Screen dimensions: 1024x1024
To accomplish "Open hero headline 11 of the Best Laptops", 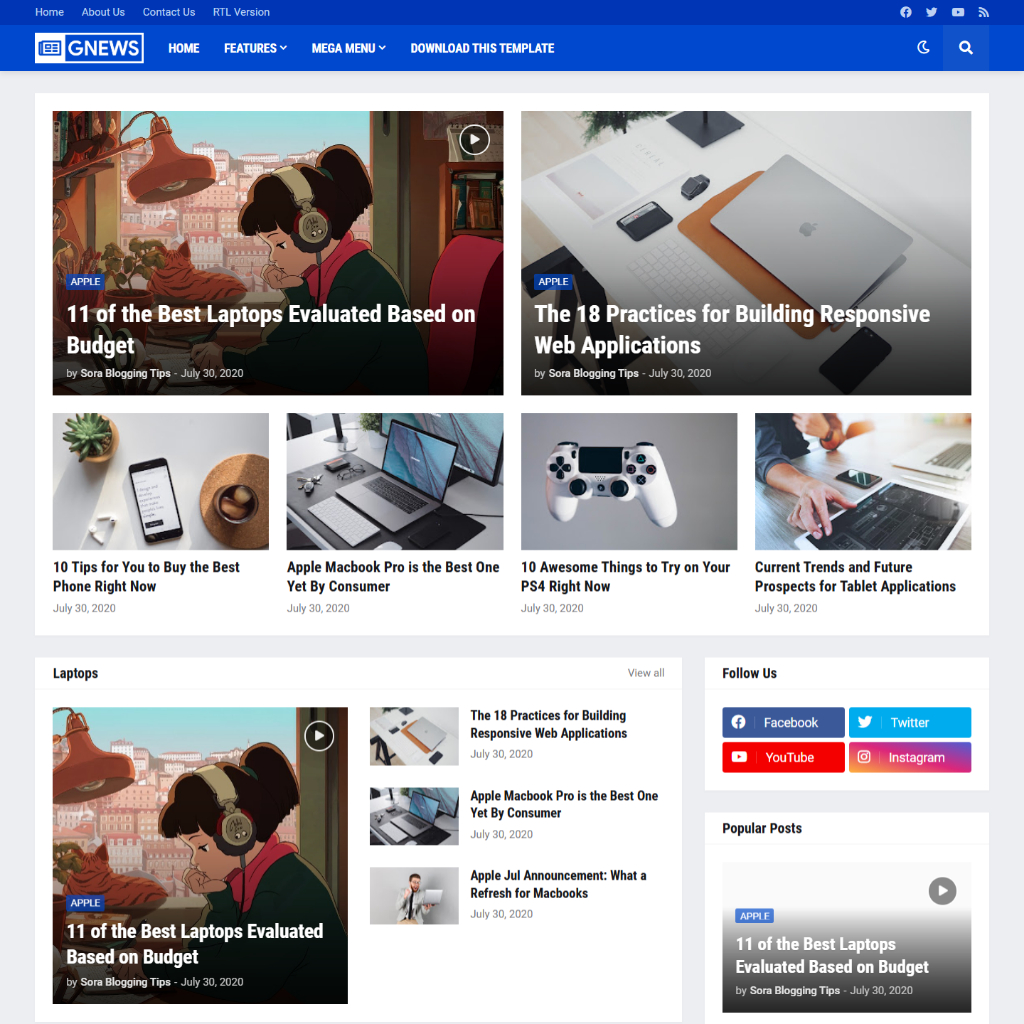I will (x=271, y=329).
